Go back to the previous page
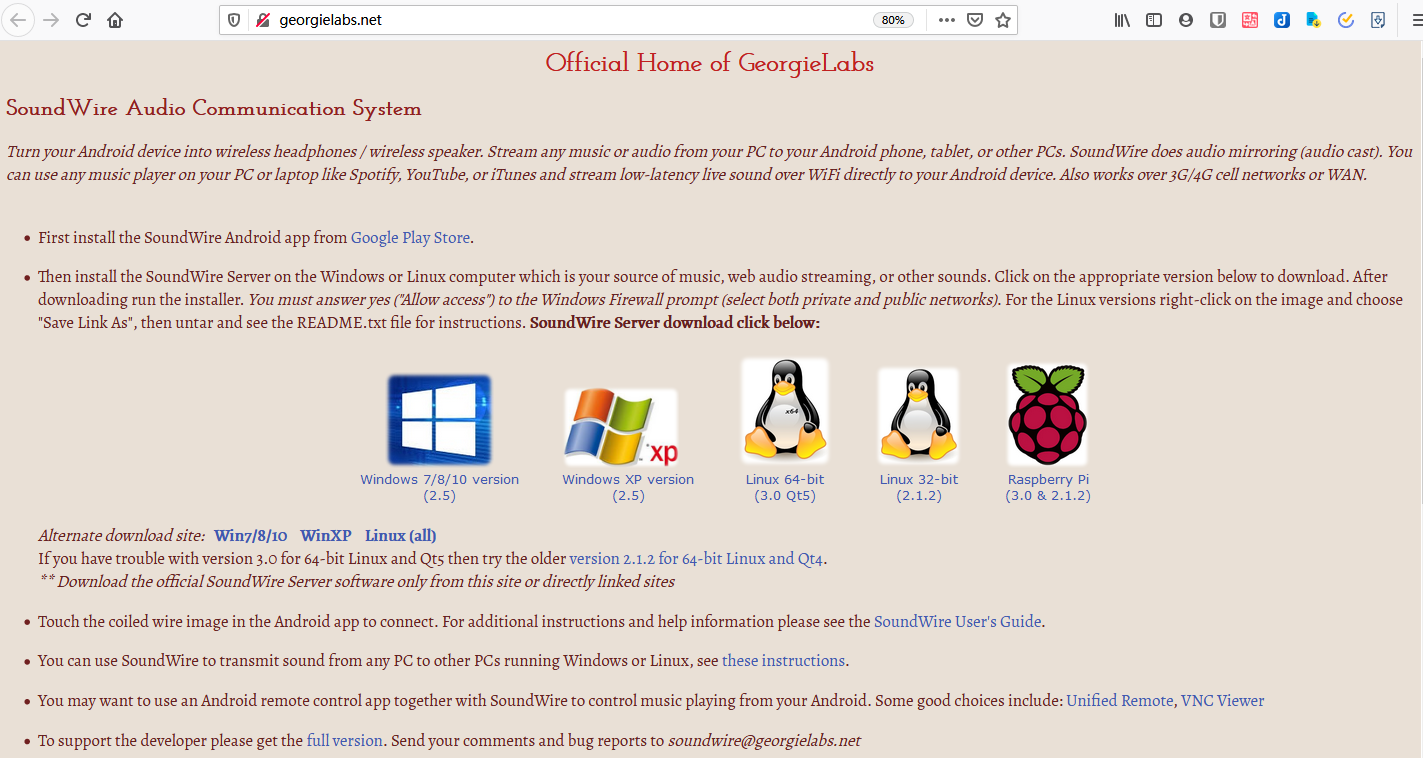 click(18, 20)
